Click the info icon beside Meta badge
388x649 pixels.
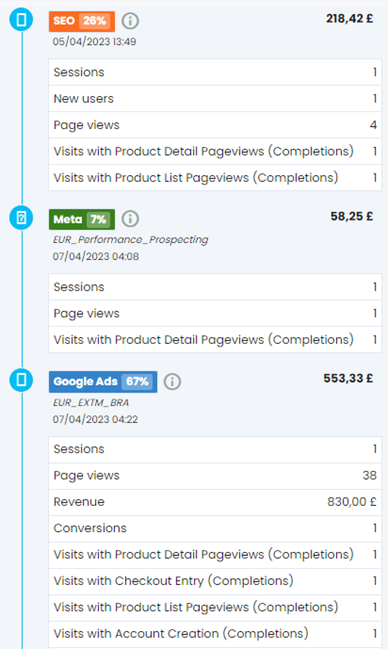[x=130, y=219]
